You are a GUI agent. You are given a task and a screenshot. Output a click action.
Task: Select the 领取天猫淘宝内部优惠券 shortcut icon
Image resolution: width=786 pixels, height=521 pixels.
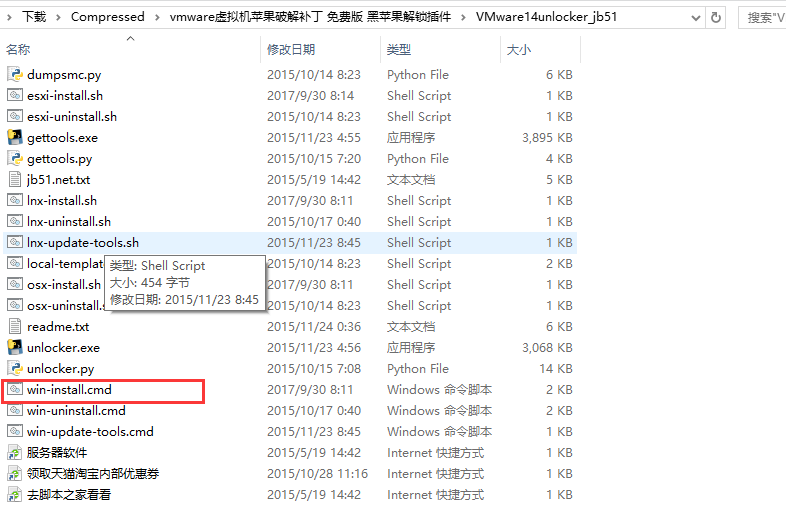[15, 474]
